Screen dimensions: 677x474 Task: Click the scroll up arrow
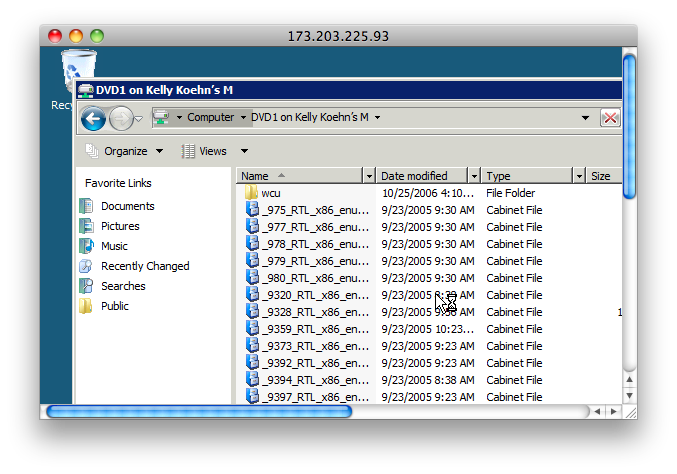(x=630, y=379)
